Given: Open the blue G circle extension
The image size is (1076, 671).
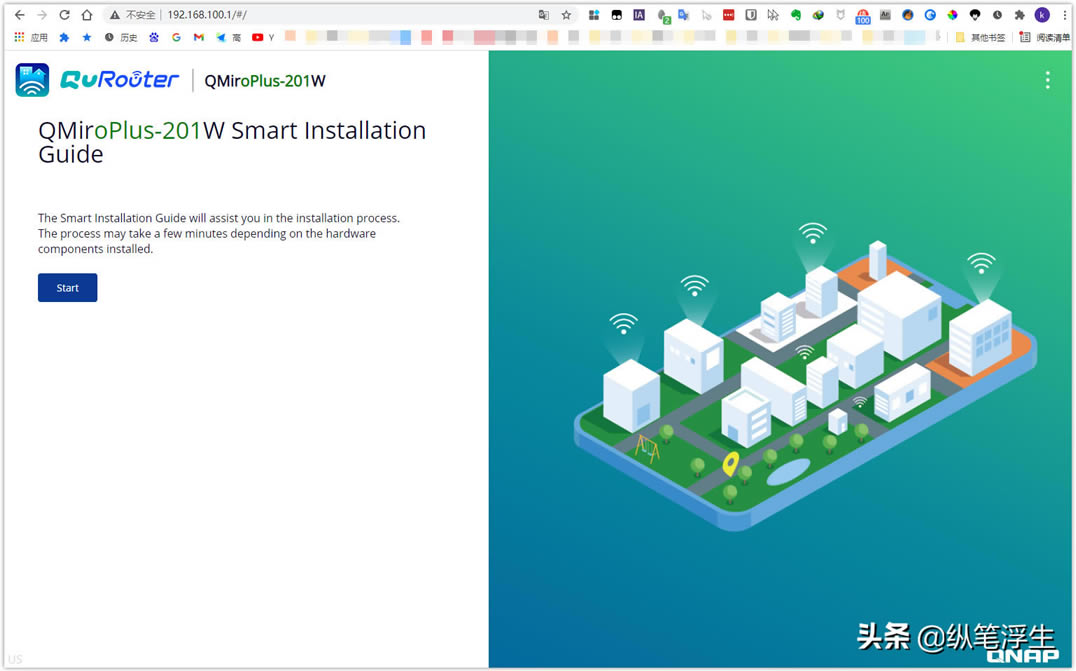Looking at the screenshot, I should click(x=930, y=14).
